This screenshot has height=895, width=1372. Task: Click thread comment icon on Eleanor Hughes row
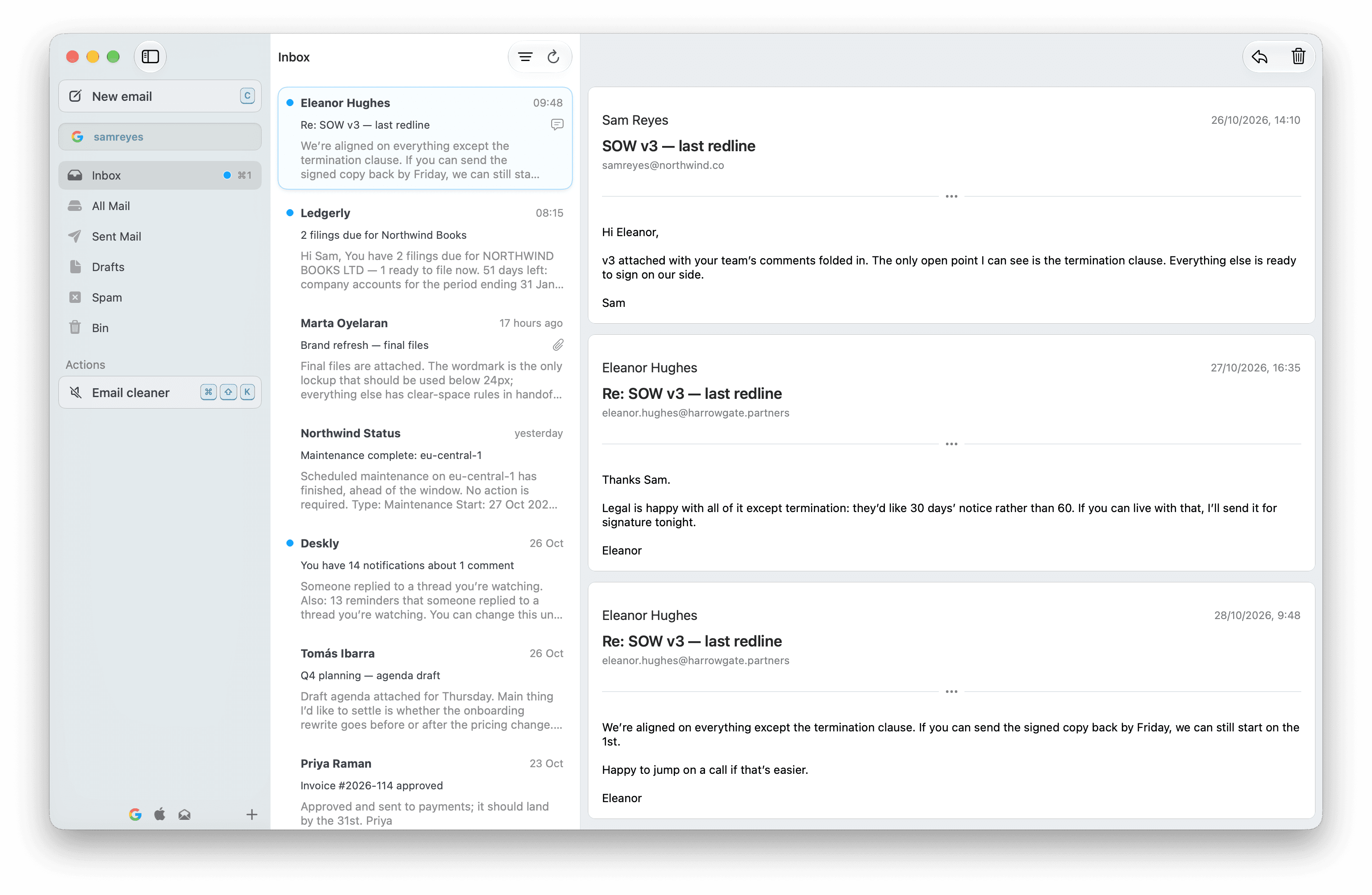point(557,125)
